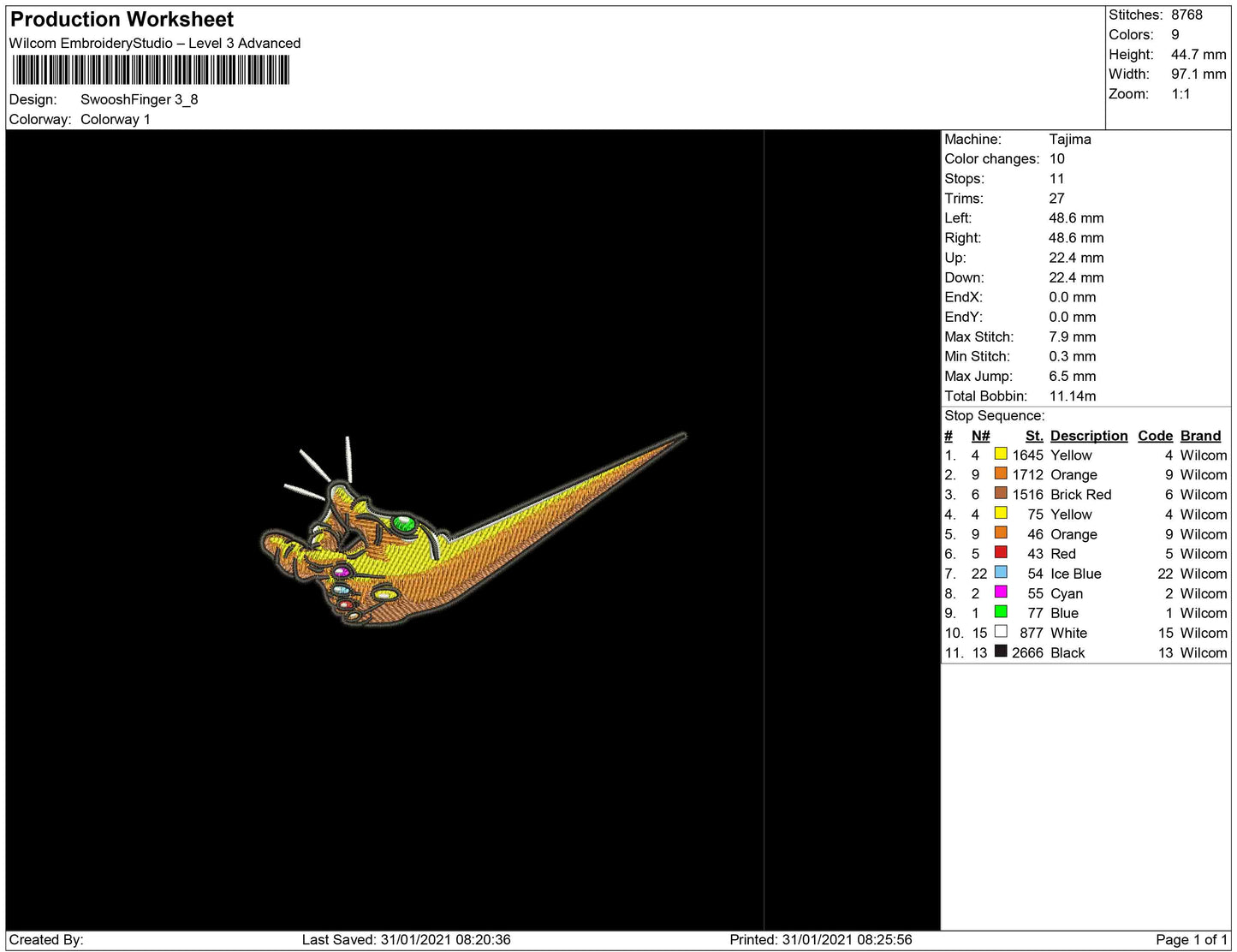Click the N# column header

[980, 436]
